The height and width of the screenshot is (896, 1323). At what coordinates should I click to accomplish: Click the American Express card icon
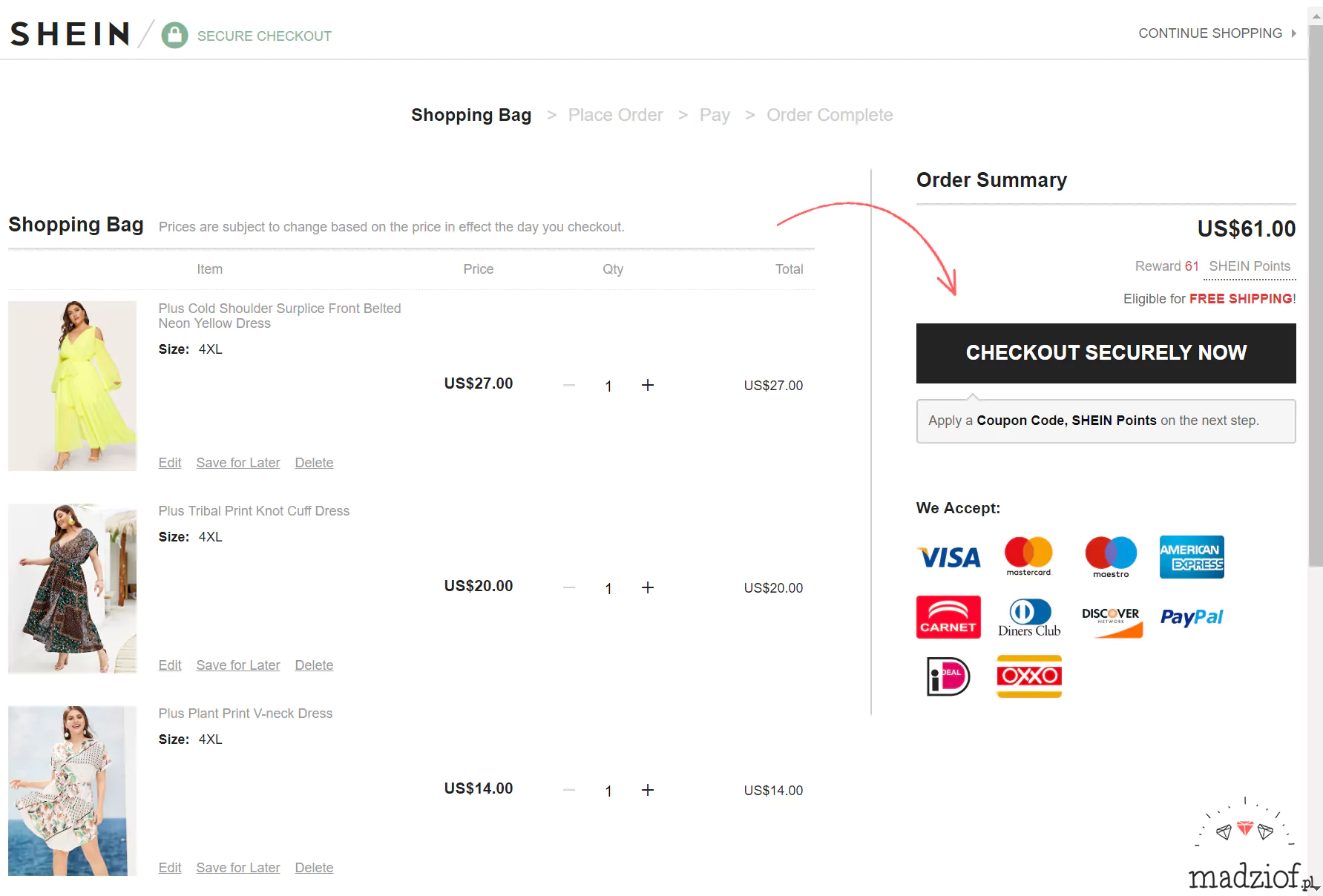coord(1192,557)
